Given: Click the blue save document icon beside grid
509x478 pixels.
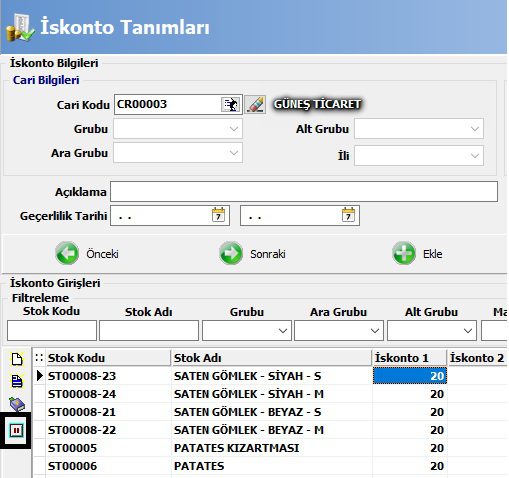Looking at the screenshot, I should point(17,381).
